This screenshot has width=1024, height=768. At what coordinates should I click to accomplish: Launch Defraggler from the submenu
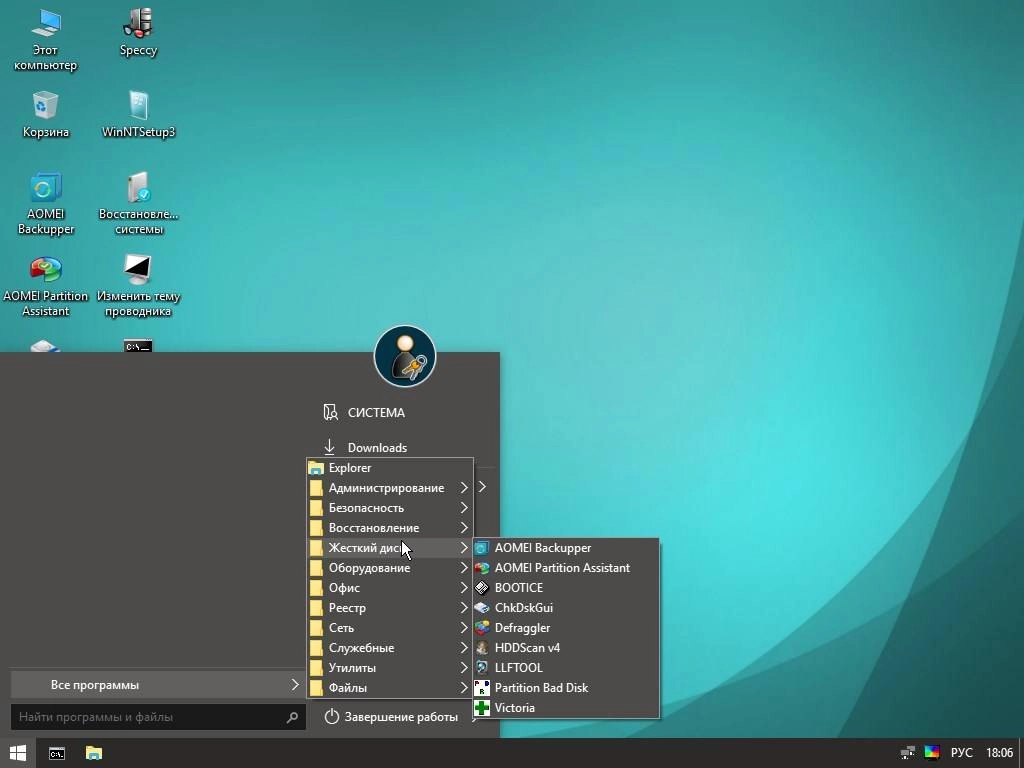(566, 628)
